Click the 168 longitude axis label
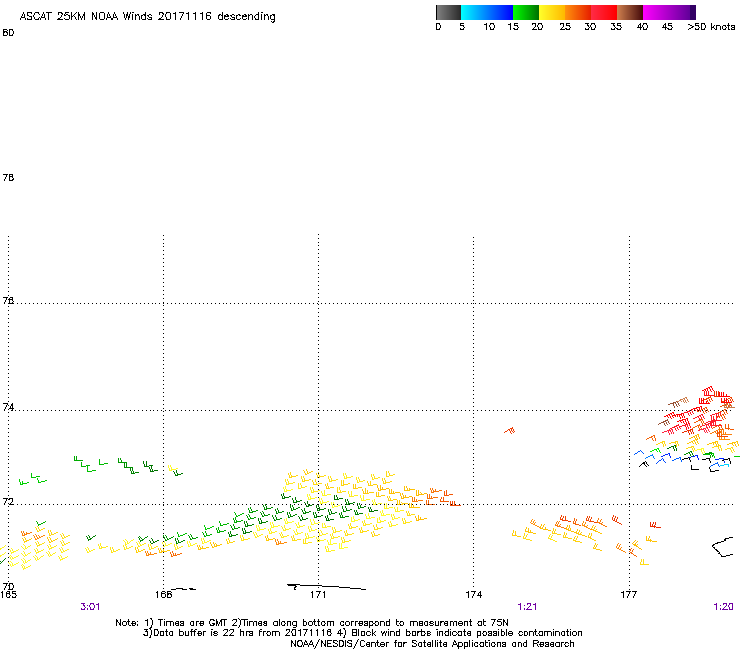Screen dimensions: 740x650 (163, 595)
